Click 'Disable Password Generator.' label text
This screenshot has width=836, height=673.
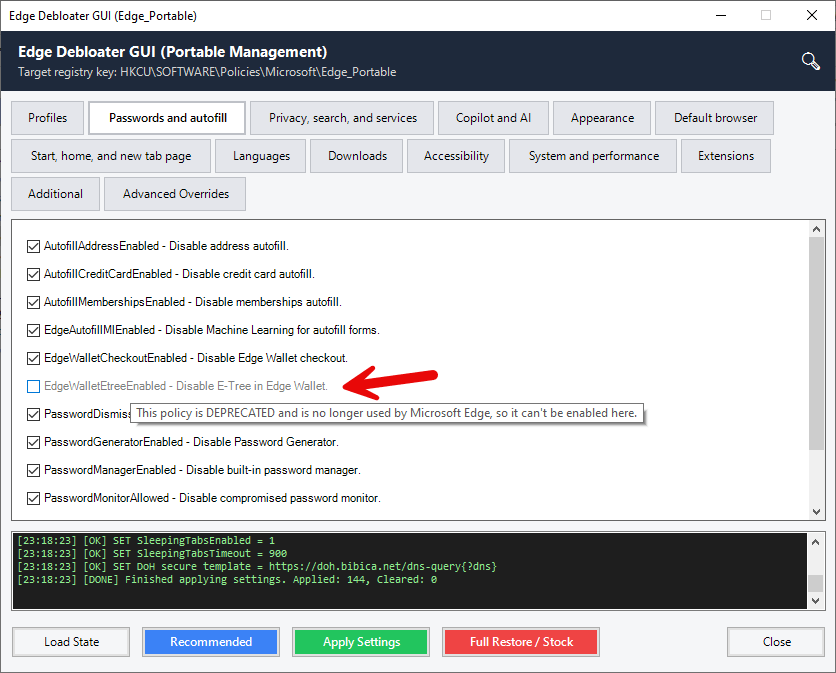[266, 442]
